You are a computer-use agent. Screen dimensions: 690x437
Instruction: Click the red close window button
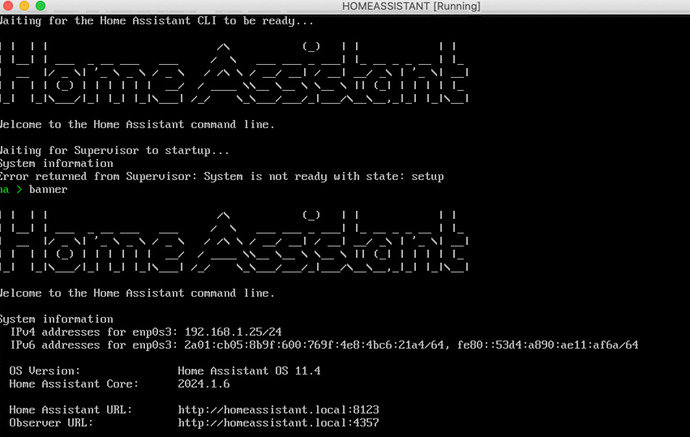(7, 5)
